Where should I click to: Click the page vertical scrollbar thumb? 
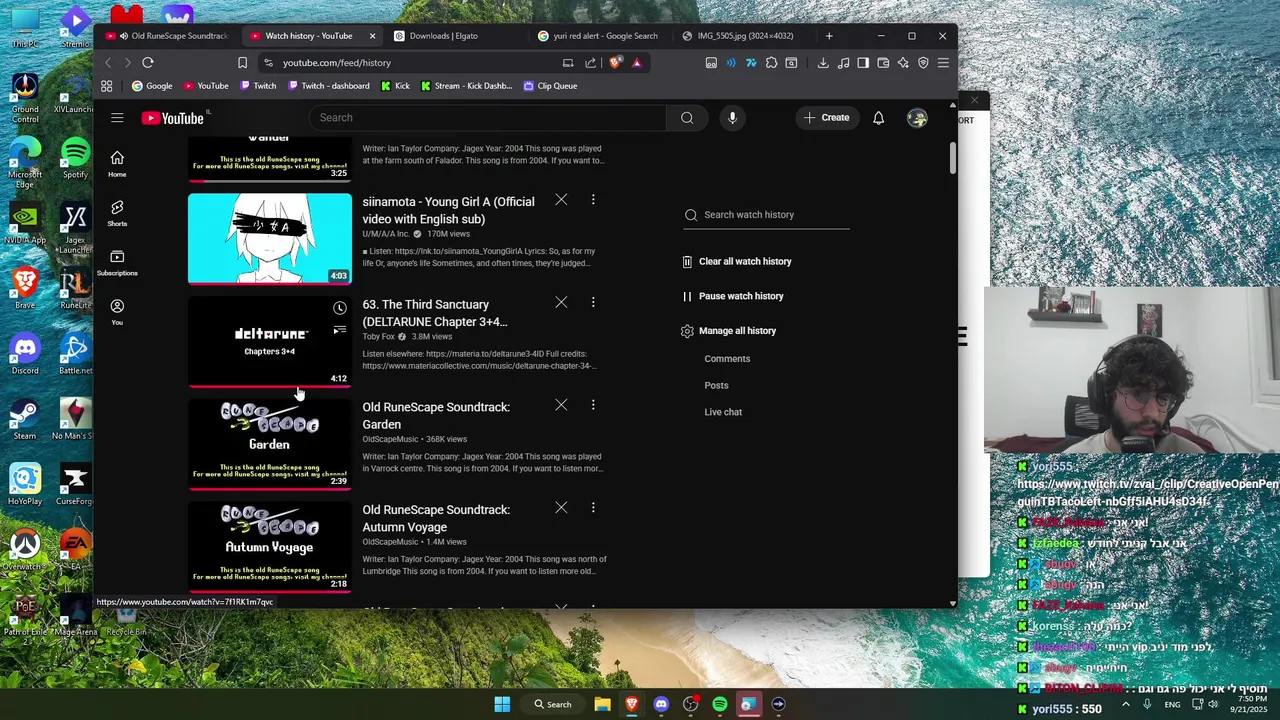click(x=952, y=158)
